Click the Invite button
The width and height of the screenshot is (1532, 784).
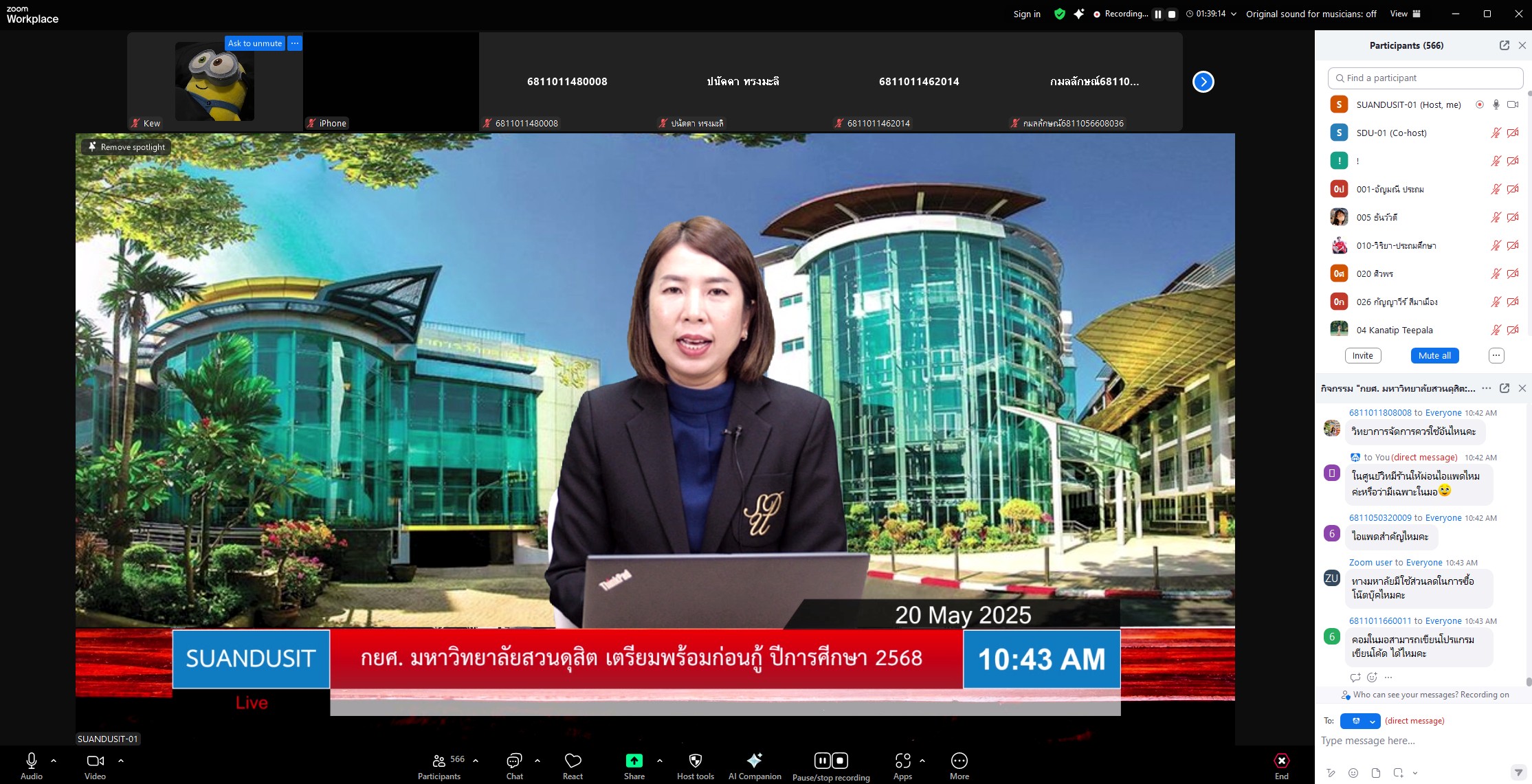[1362, 355]
